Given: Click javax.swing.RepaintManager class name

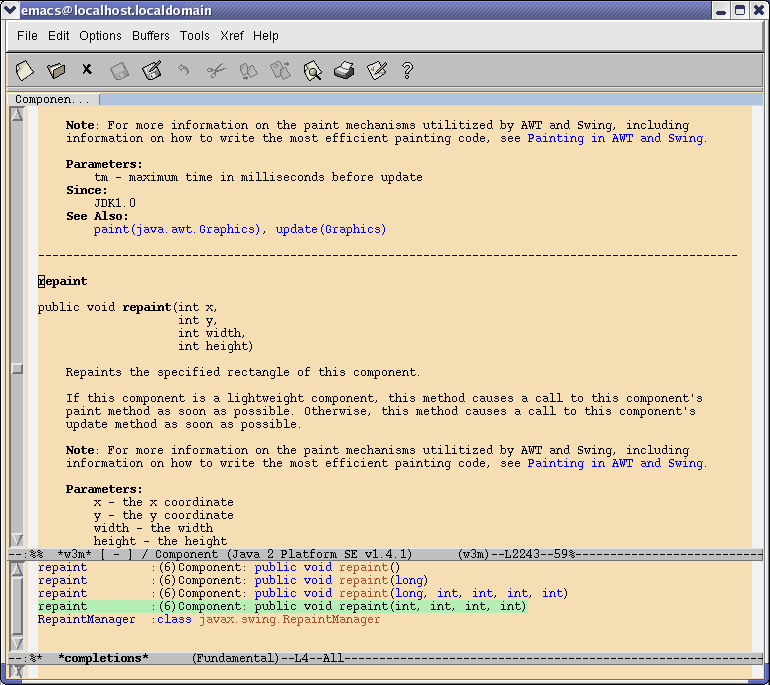Looking at the screenshot, I should pyautogui.click(x=290, y=620).
